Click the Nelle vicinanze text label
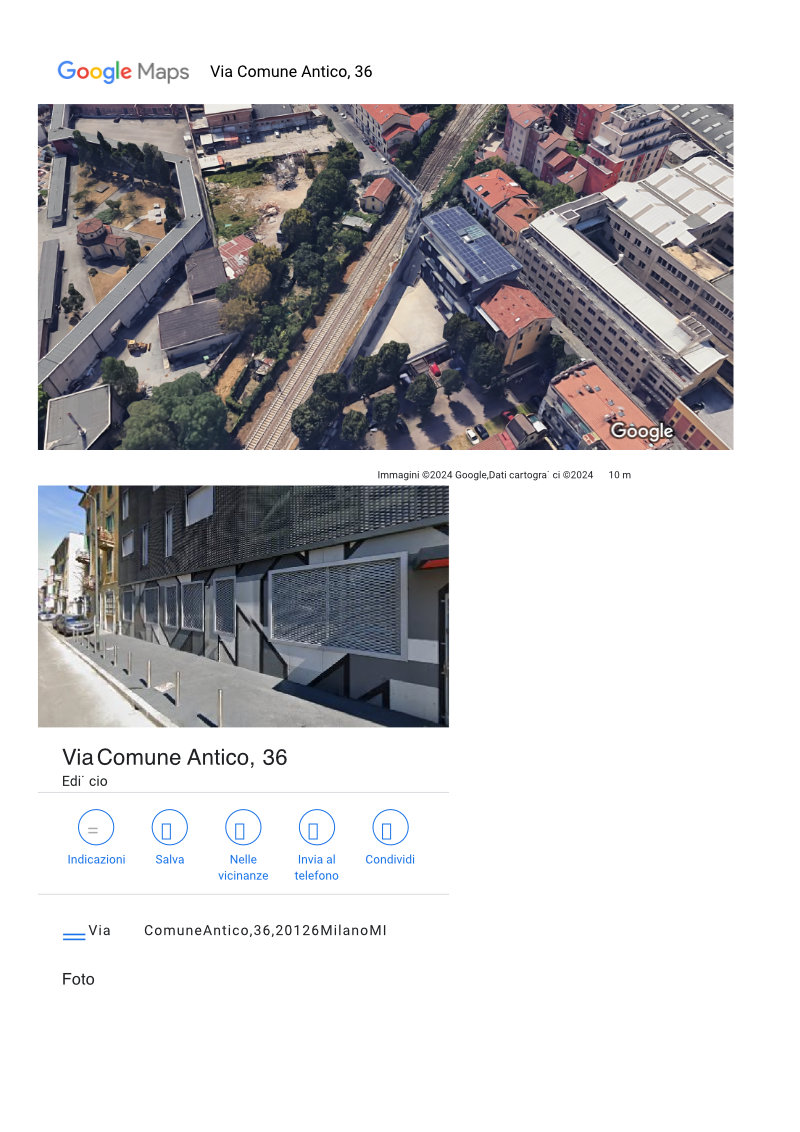This screenshot has width=800, height=1132. point(243,867)
